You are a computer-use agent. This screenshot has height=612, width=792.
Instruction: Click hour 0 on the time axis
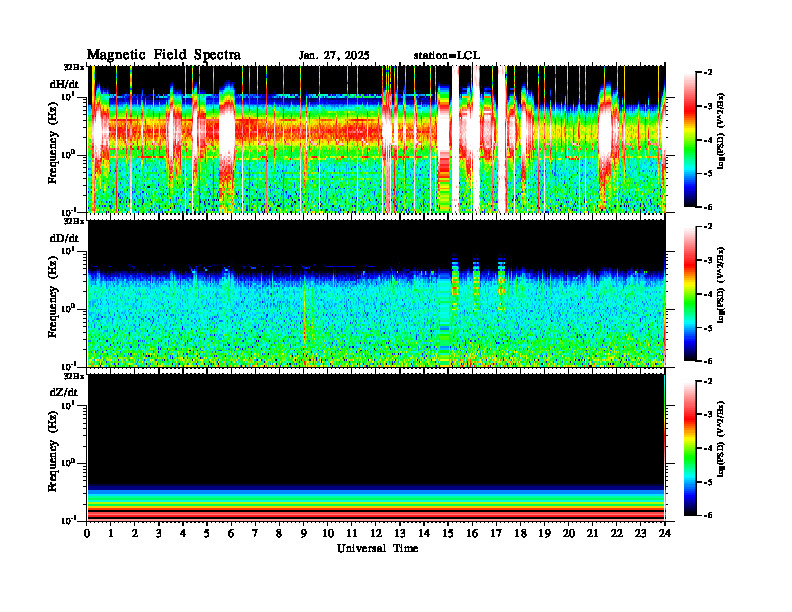click(x=87, y=533)
